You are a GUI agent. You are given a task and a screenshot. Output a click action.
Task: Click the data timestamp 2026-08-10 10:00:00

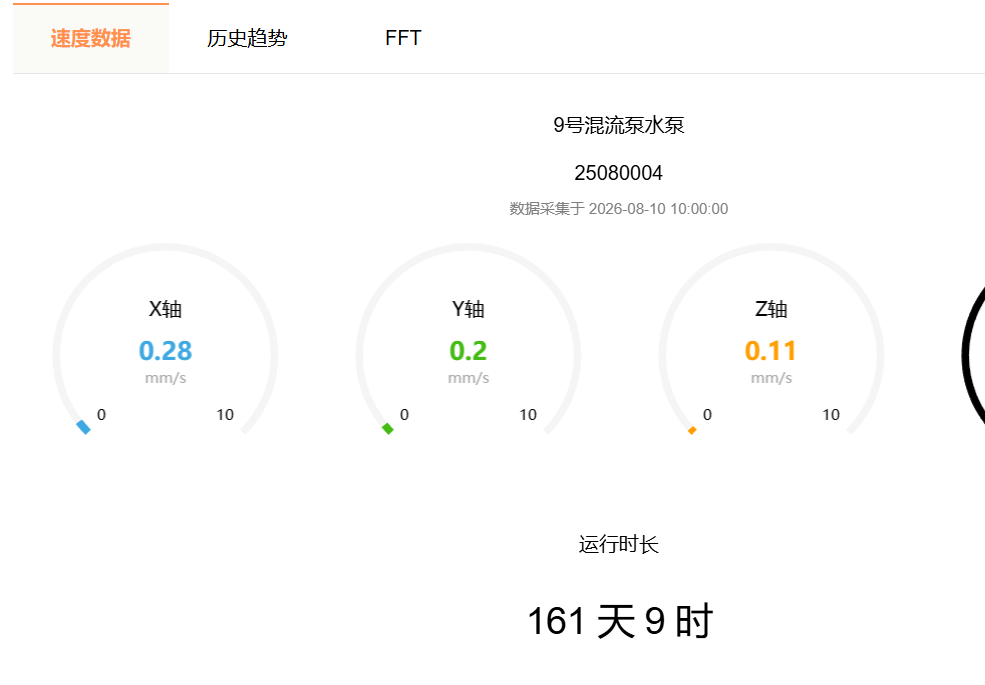(x=658, y=209)
